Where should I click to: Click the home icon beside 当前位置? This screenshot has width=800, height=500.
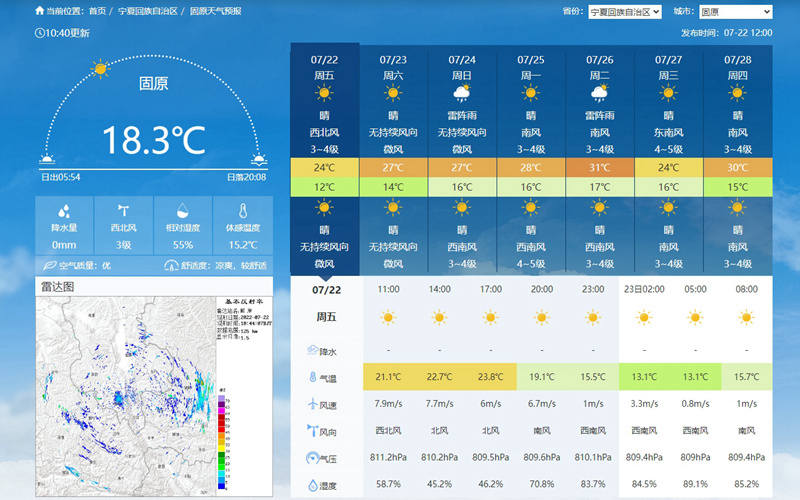coord(39,11)
